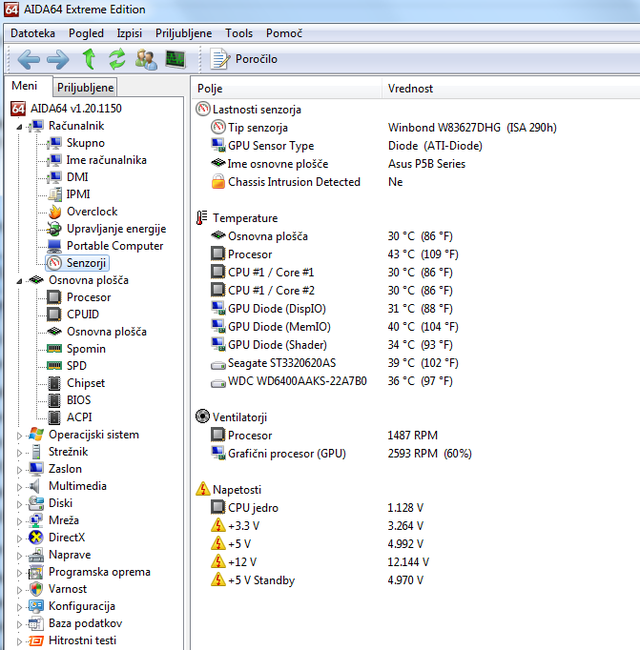Select WDC WD6400AAKS-22A7B0 row

(x=332, y=381)
